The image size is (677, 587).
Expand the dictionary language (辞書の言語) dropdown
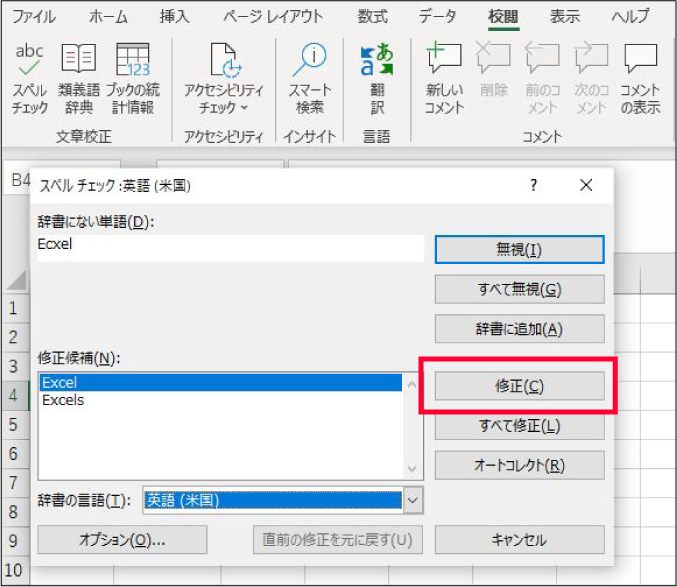[413, 500]
